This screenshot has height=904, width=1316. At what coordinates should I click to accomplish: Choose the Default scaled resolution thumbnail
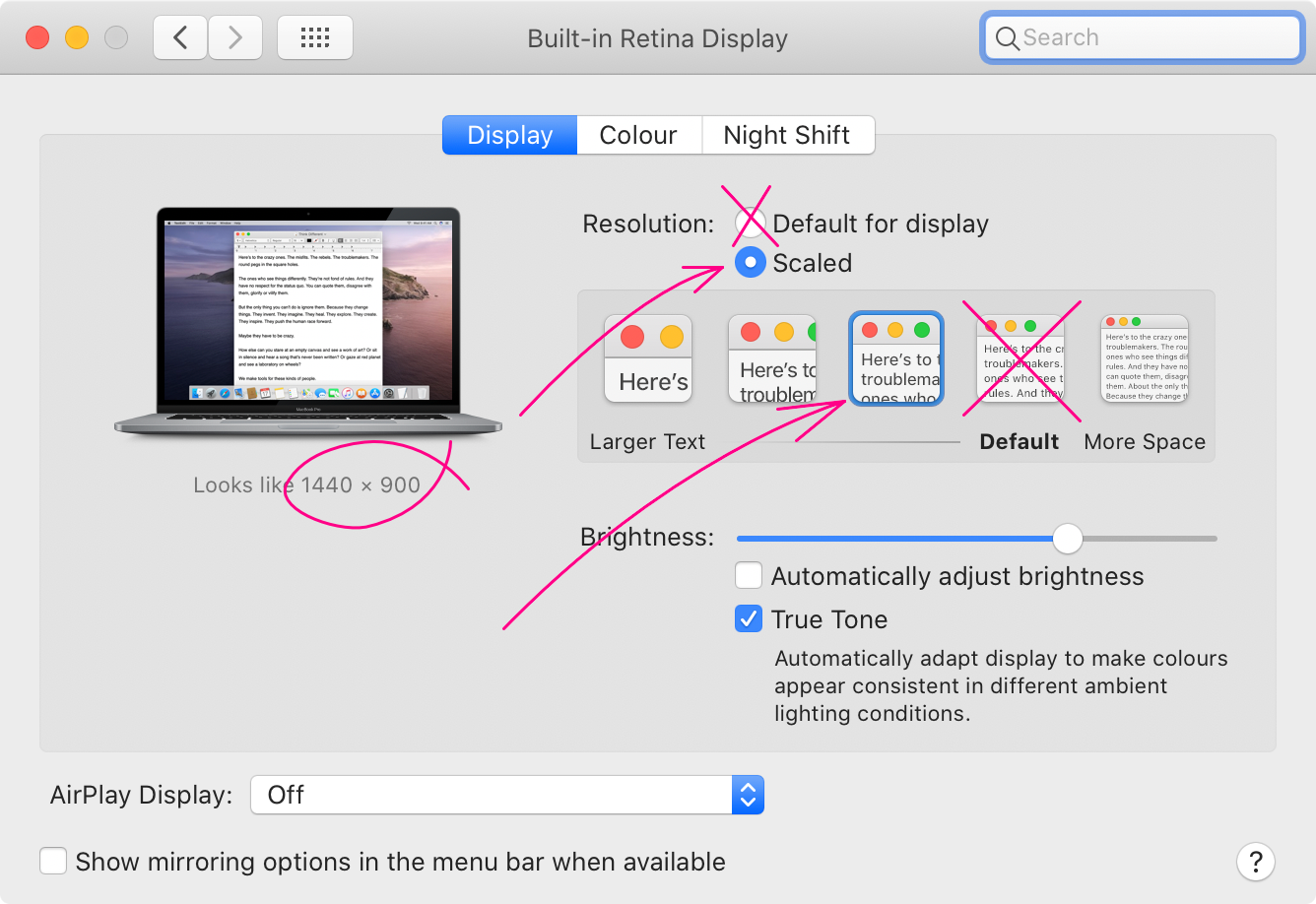1020,359
